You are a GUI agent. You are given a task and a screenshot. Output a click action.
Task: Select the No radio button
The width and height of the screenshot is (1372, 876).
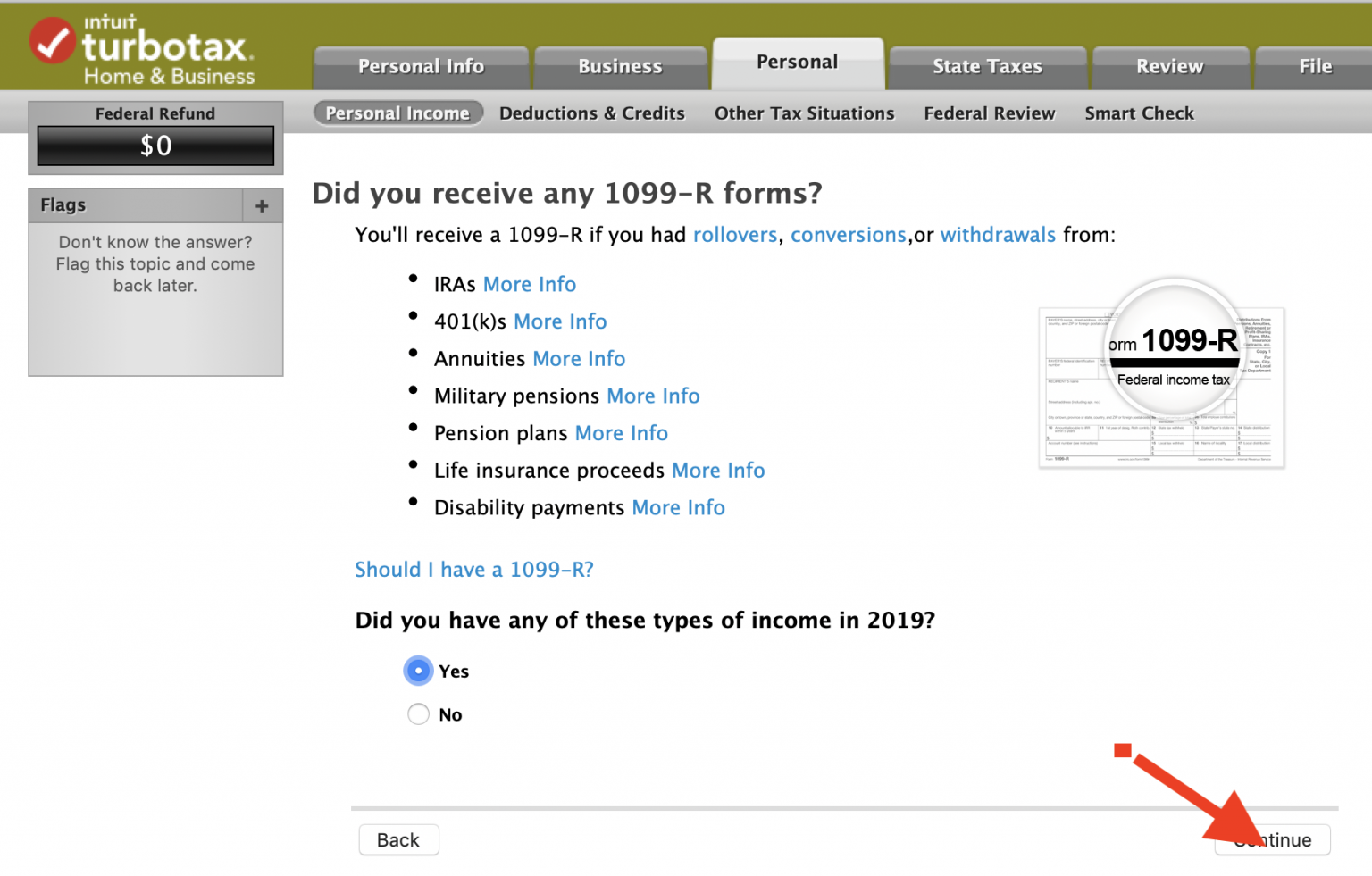[417, 714]
